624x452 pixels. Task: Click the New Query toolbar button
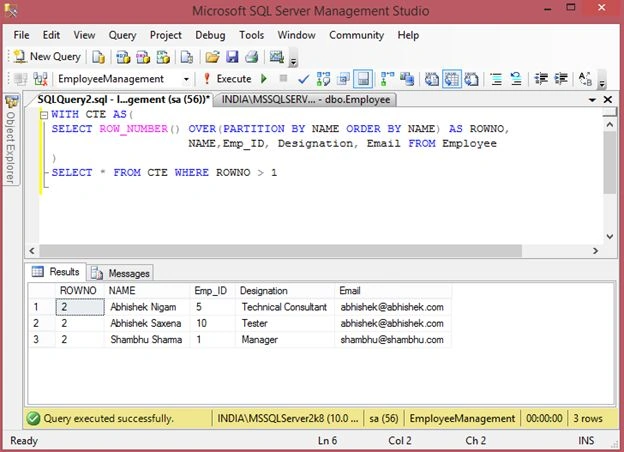[x=47, y=57]
